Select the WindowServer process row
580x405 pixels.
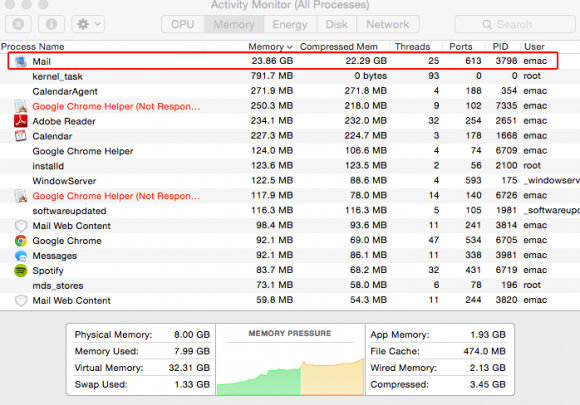tap(290, 180)
